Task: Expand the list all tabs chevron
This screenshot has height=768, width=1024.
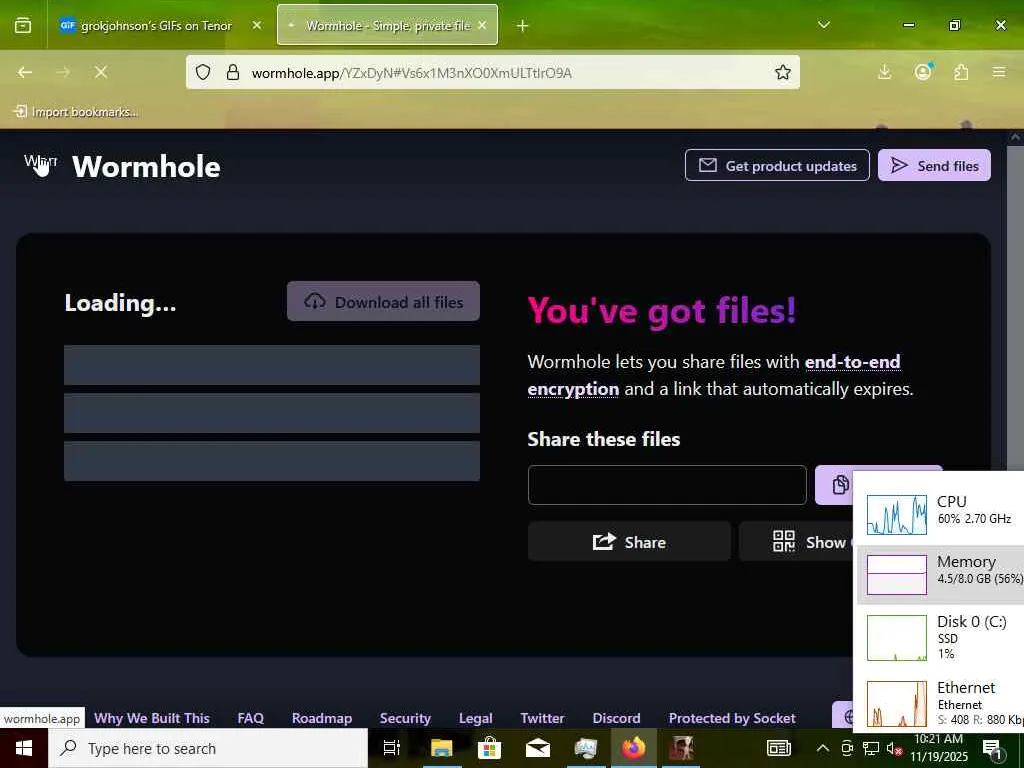Action: point(824,25)
